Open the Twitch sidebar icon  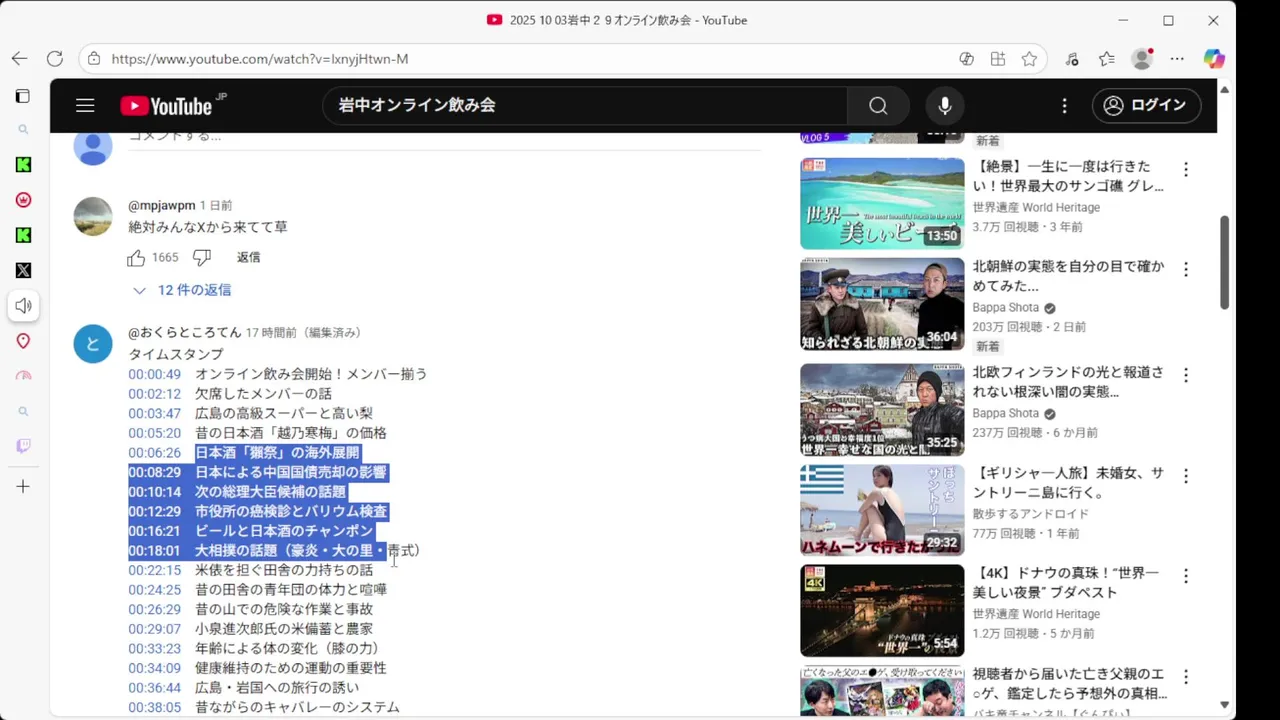point(23,446)
